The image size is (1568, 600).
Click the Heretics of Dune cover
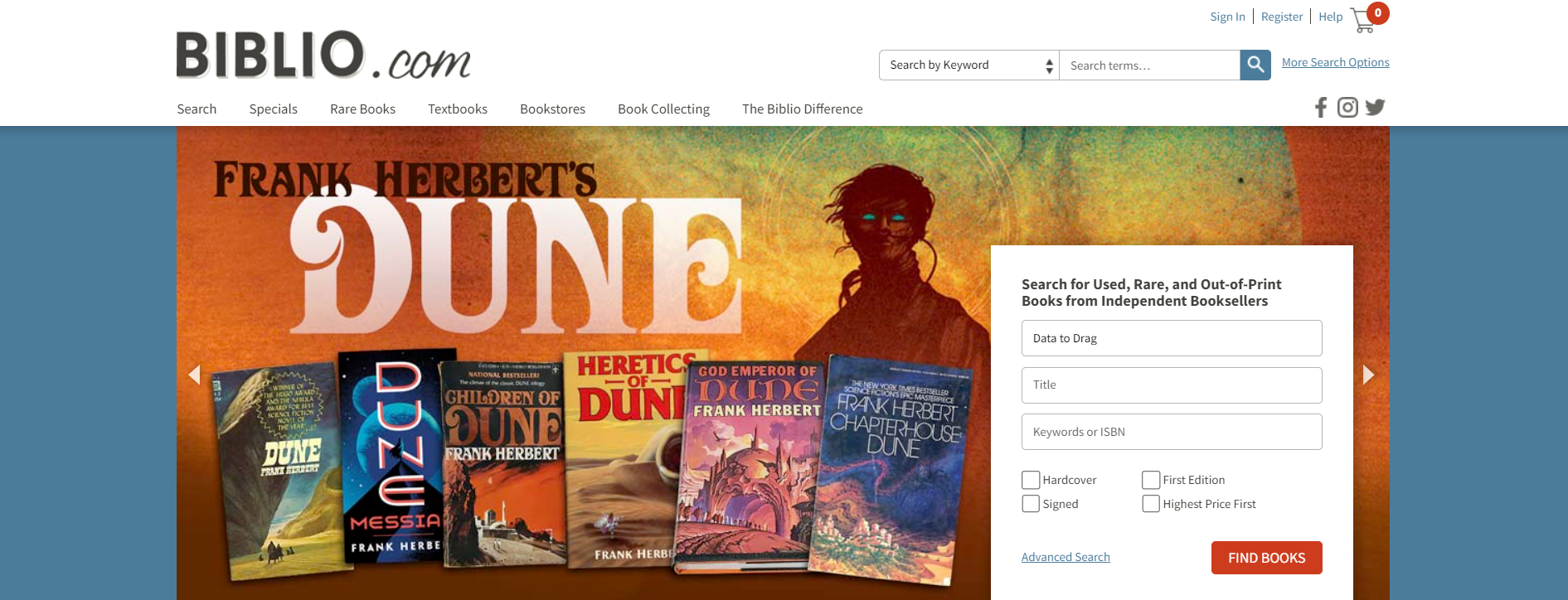coord(626,460)
